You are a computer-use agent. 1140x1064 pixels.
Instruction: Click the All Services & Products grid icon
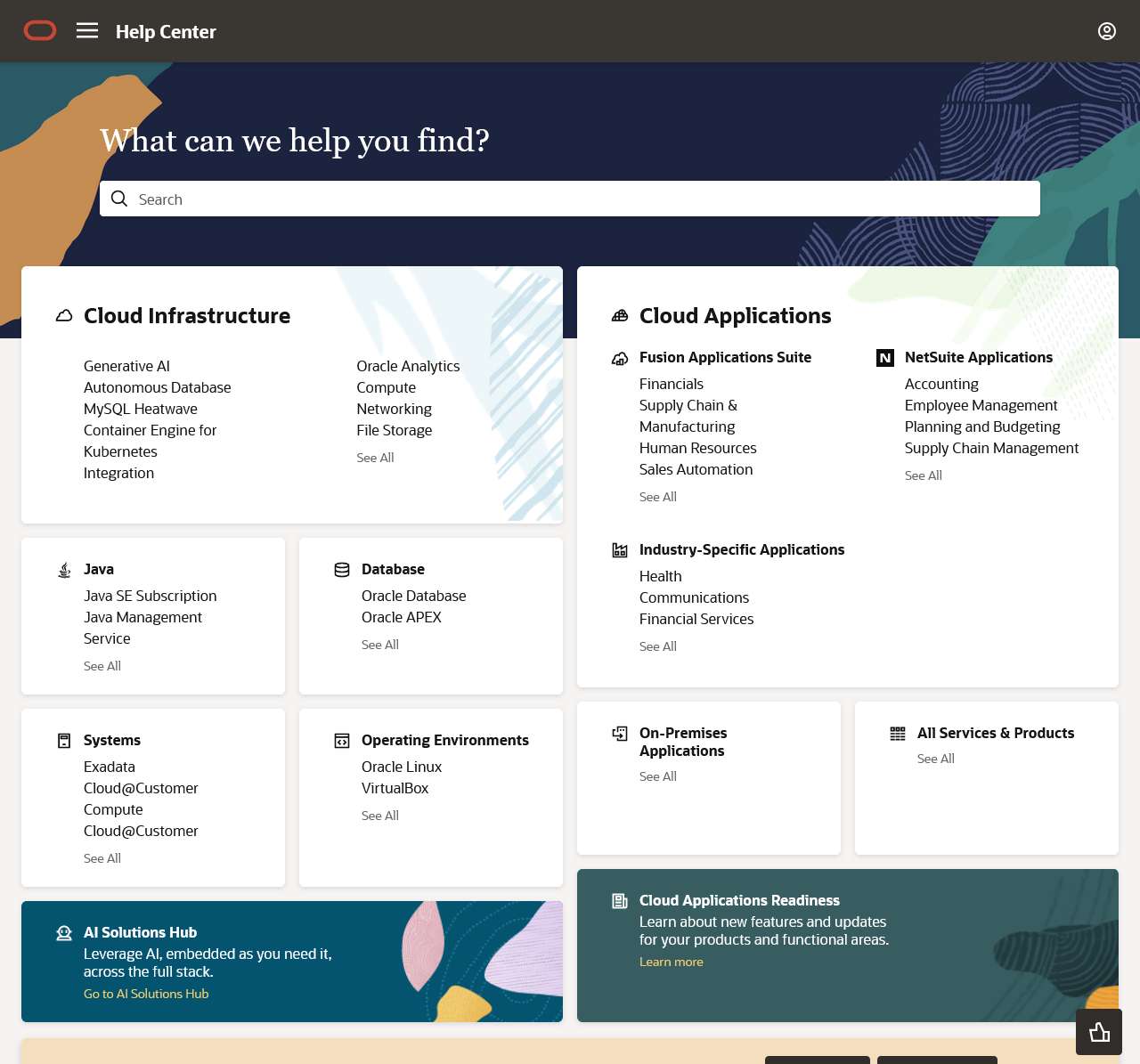click(898, 734)
